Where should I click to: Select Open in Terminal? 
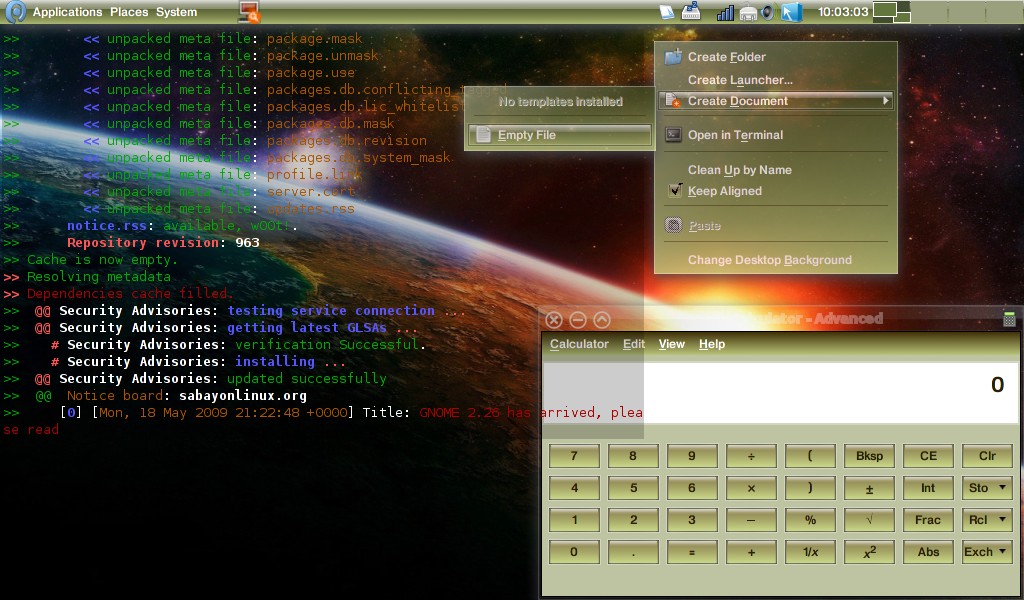pyautogui.click(x=776, y=135)
